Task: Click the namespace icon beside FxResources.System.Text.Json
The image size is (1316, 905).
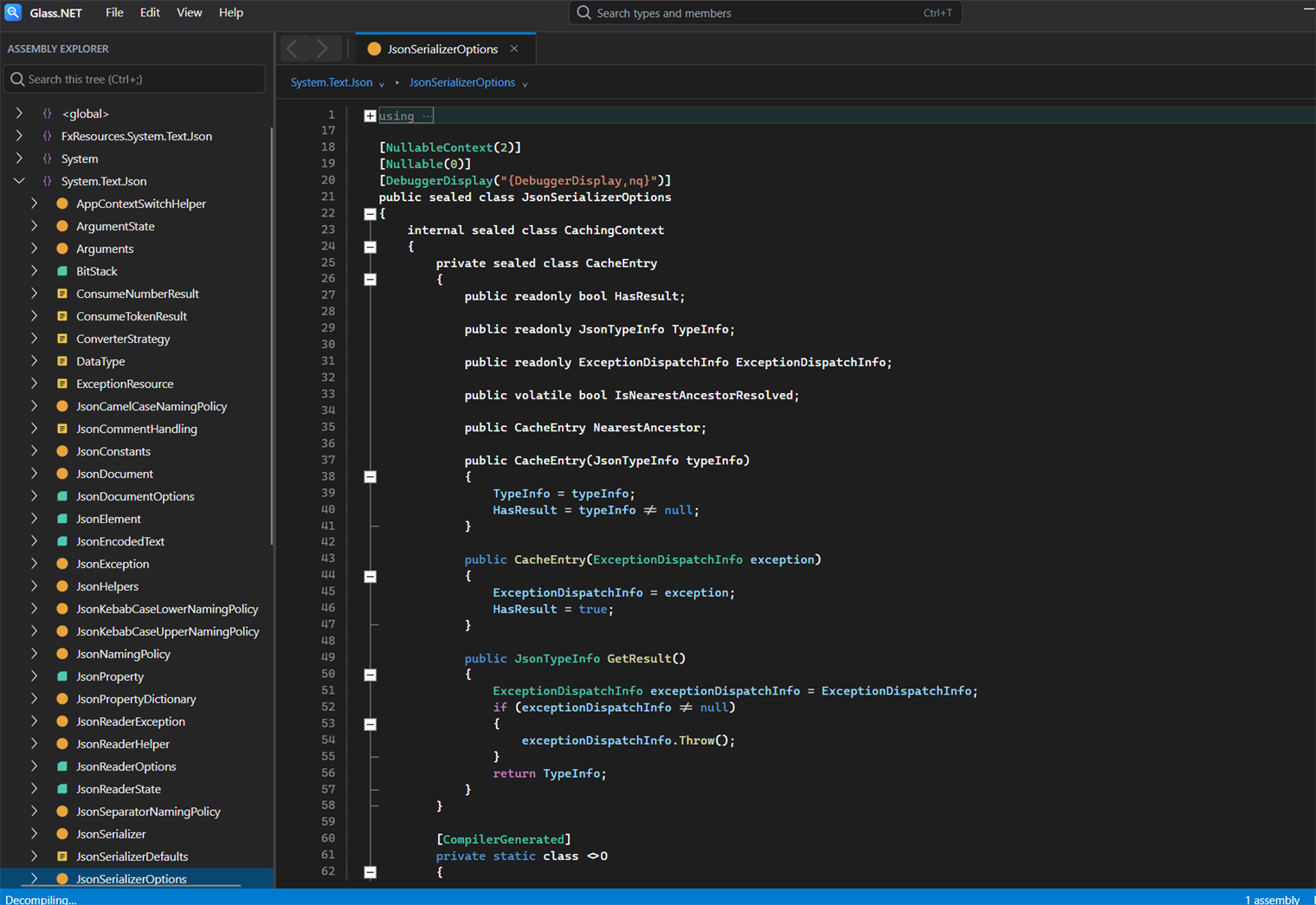Action: pos(48,136)
